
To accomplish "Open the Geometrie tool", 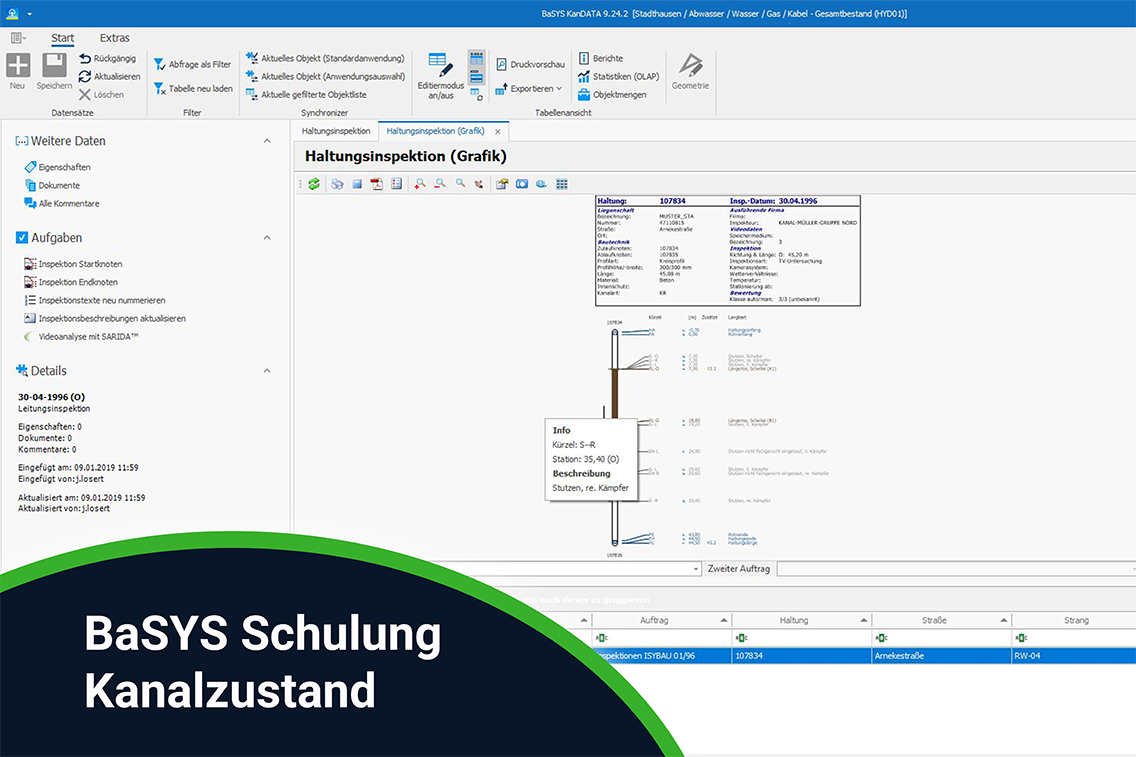I will click(690, 72).
